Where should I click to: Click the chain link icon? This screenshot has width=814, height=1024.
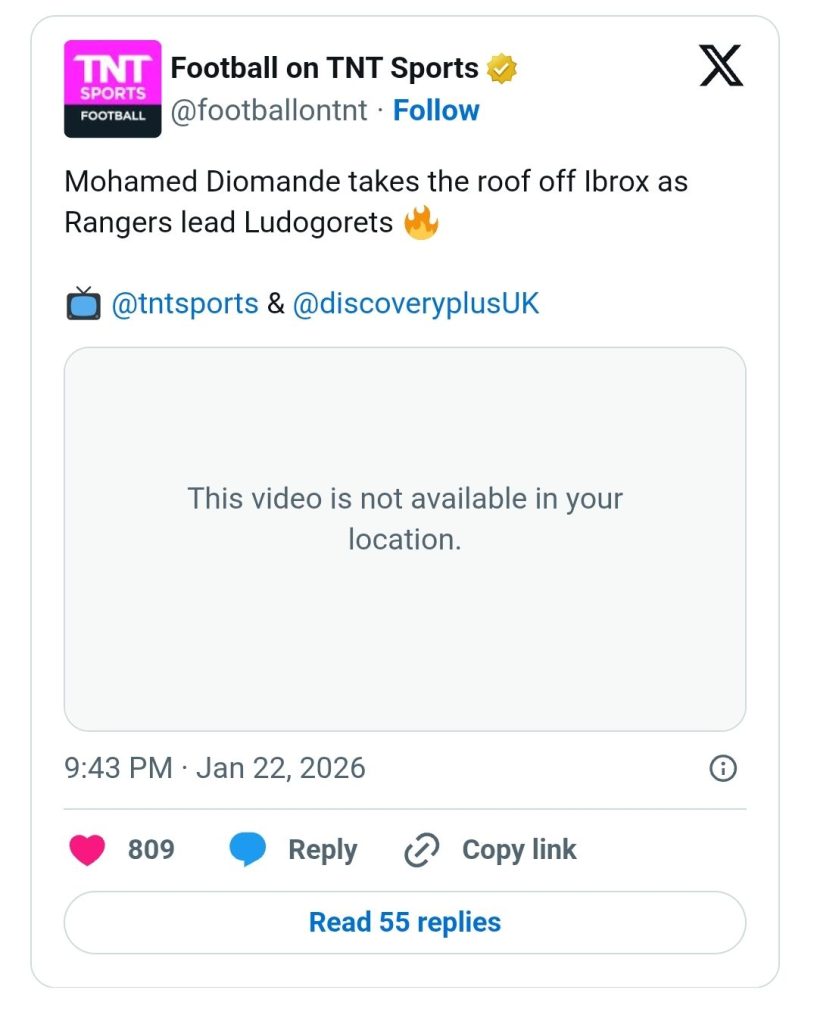tap(422, 850)
